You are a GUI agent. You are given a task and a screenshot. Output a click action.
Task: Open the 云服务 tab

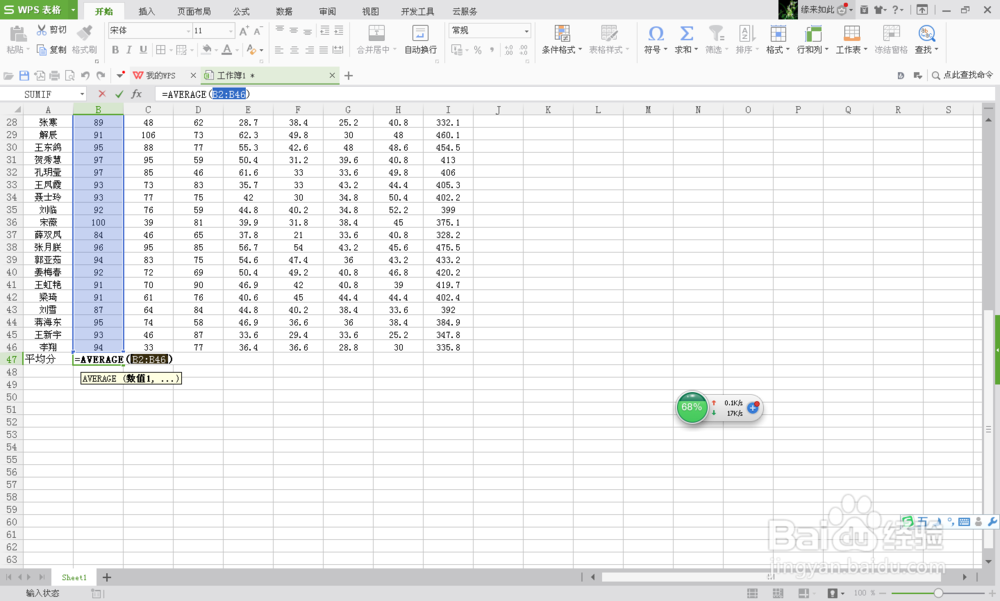coord(464,11)
